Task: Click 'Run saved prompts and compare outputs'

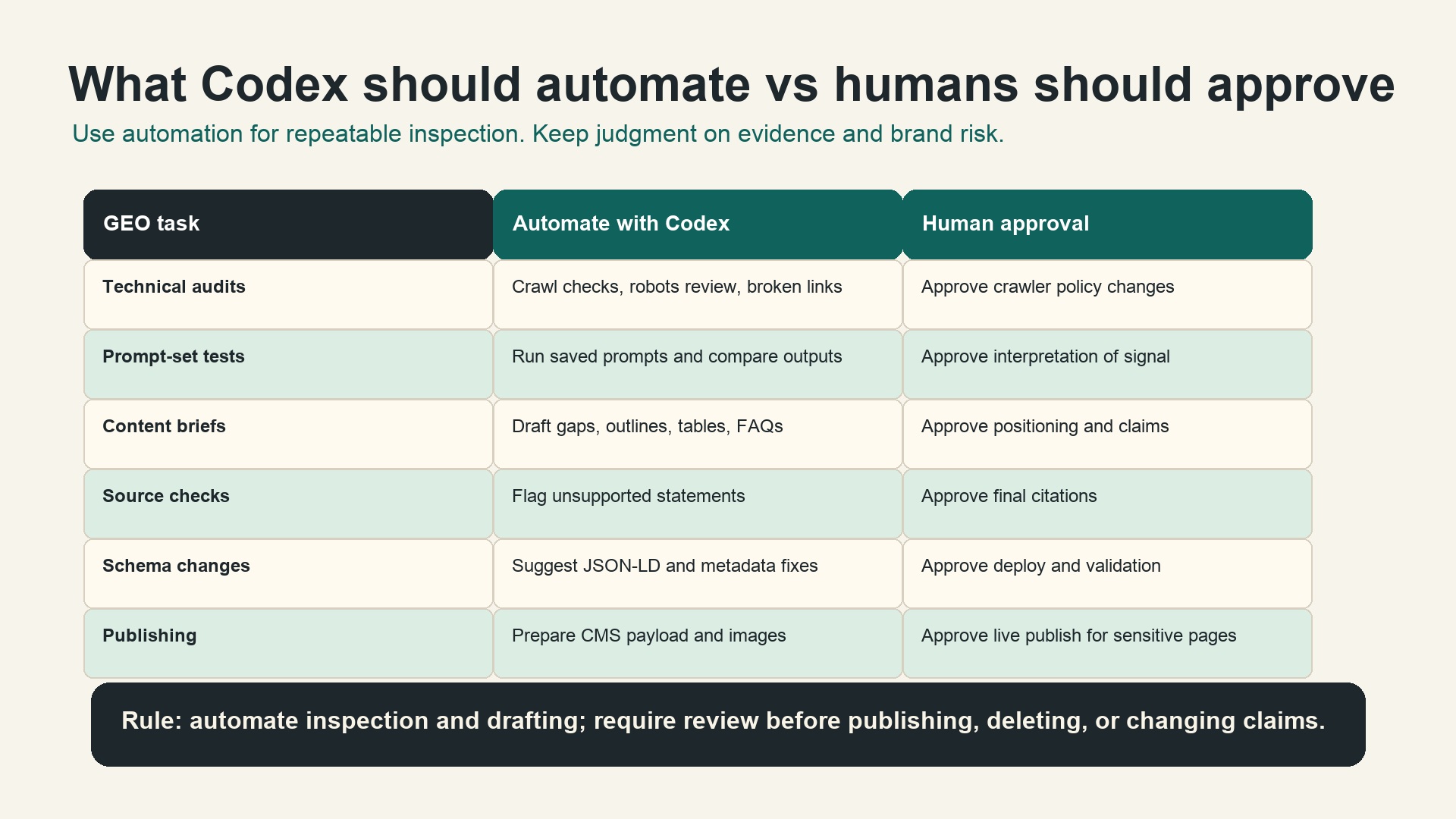Action: [698, 364]
